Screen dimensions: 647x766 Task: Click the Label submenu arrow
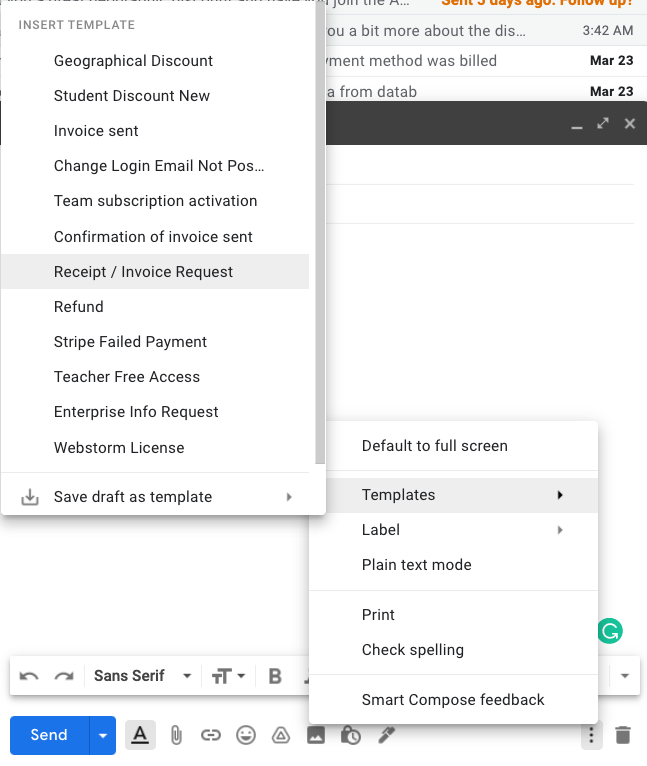pos(560,530)
